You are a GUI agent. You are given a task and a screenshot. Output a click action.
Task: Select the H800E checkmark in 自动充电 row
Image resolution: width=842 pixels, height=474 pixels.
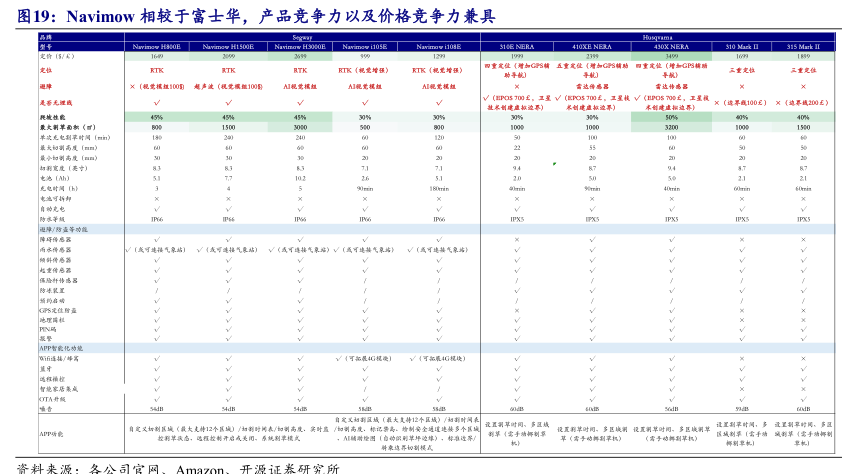(x=157, y=208)
